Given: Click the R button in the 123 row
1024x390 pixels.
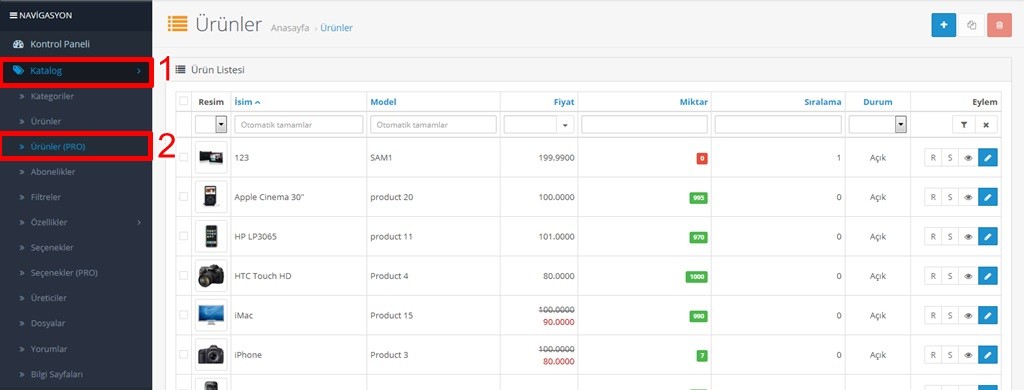Looking at the screenshot, I should [x=933, y=157].
